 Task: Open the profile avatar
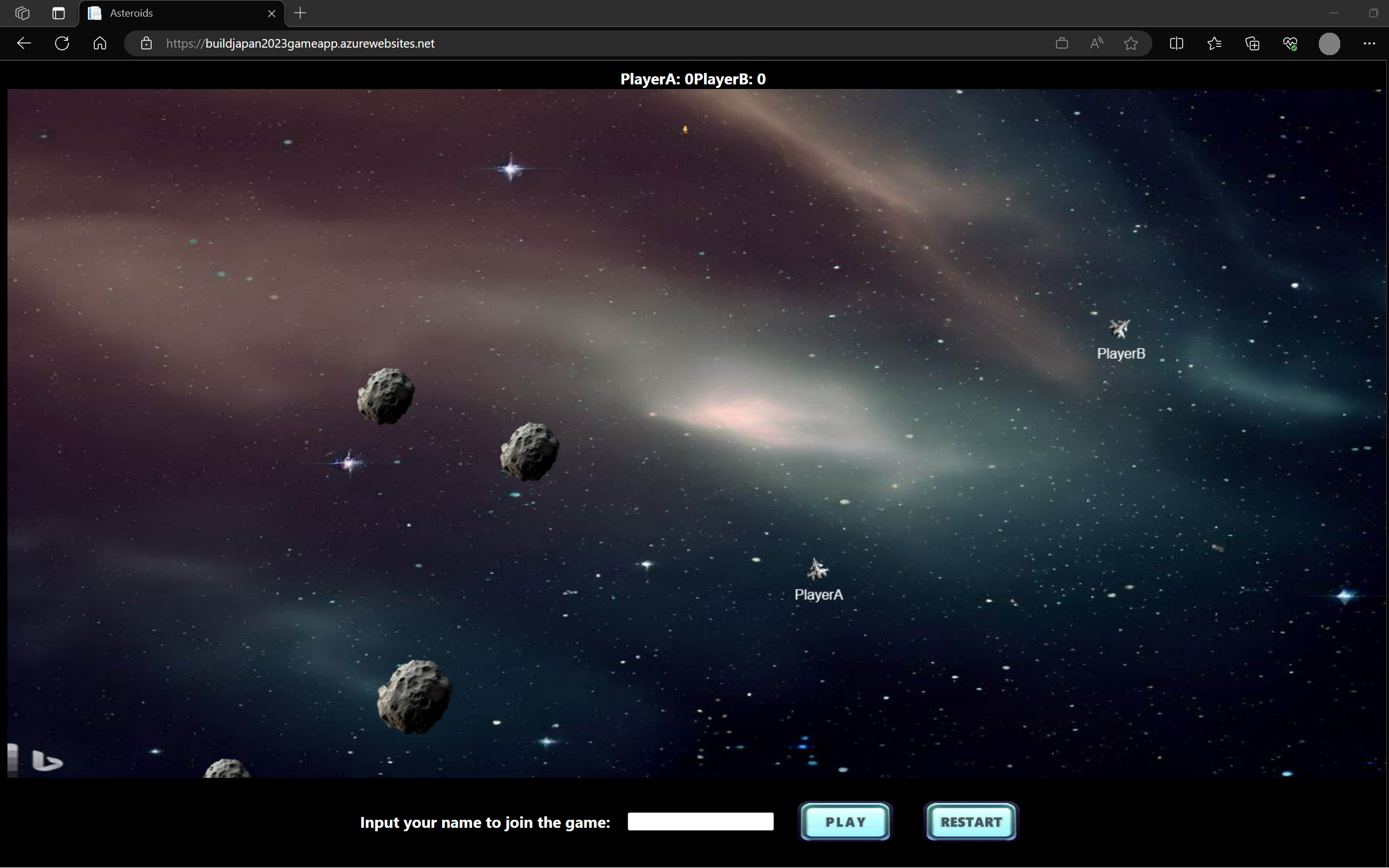tap(1329, 43)
